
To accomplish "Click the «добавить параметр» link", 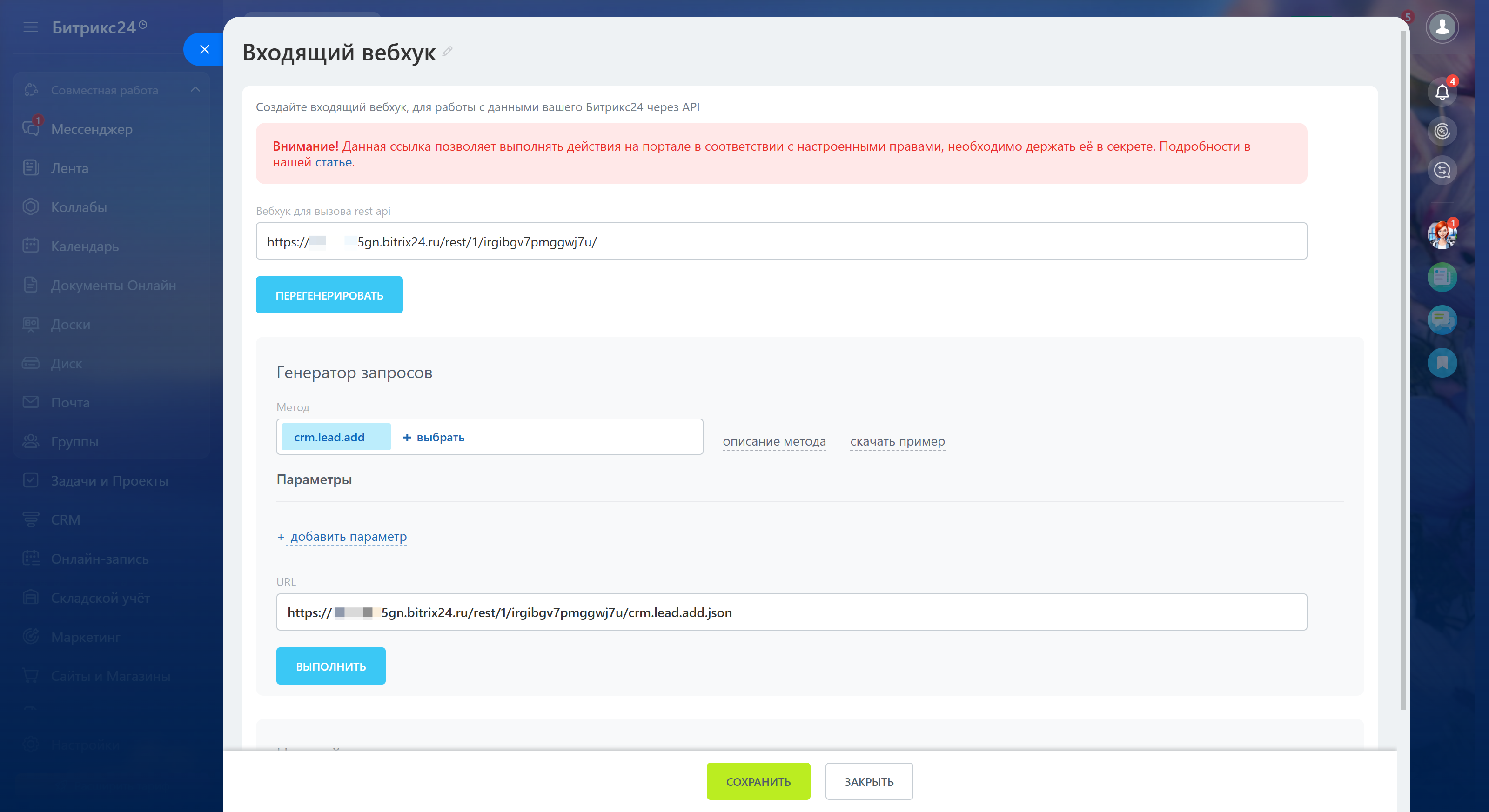I will (x=348, y=537).
